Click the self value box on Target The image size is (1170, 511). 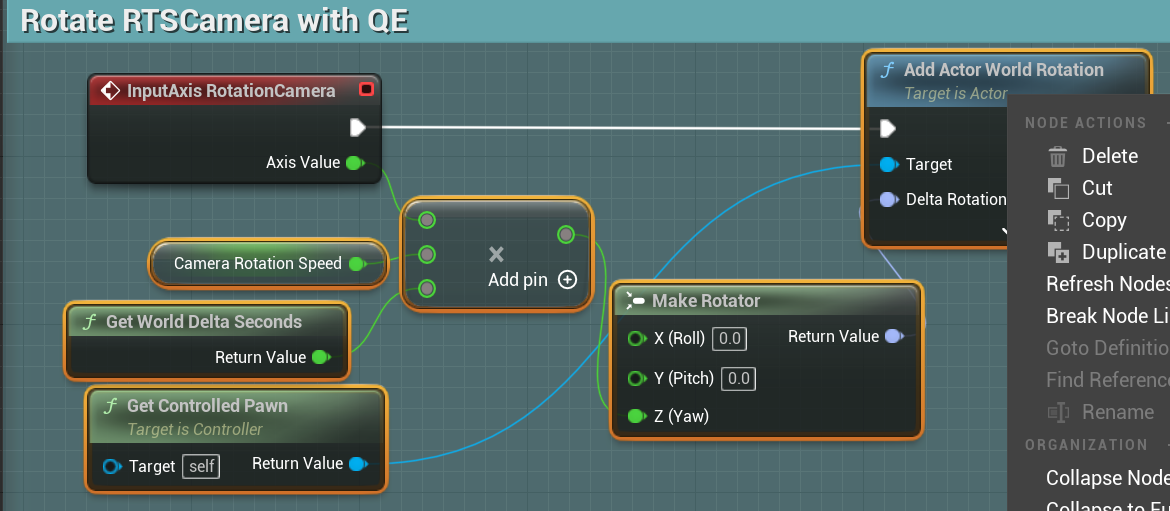click(201, 467)
